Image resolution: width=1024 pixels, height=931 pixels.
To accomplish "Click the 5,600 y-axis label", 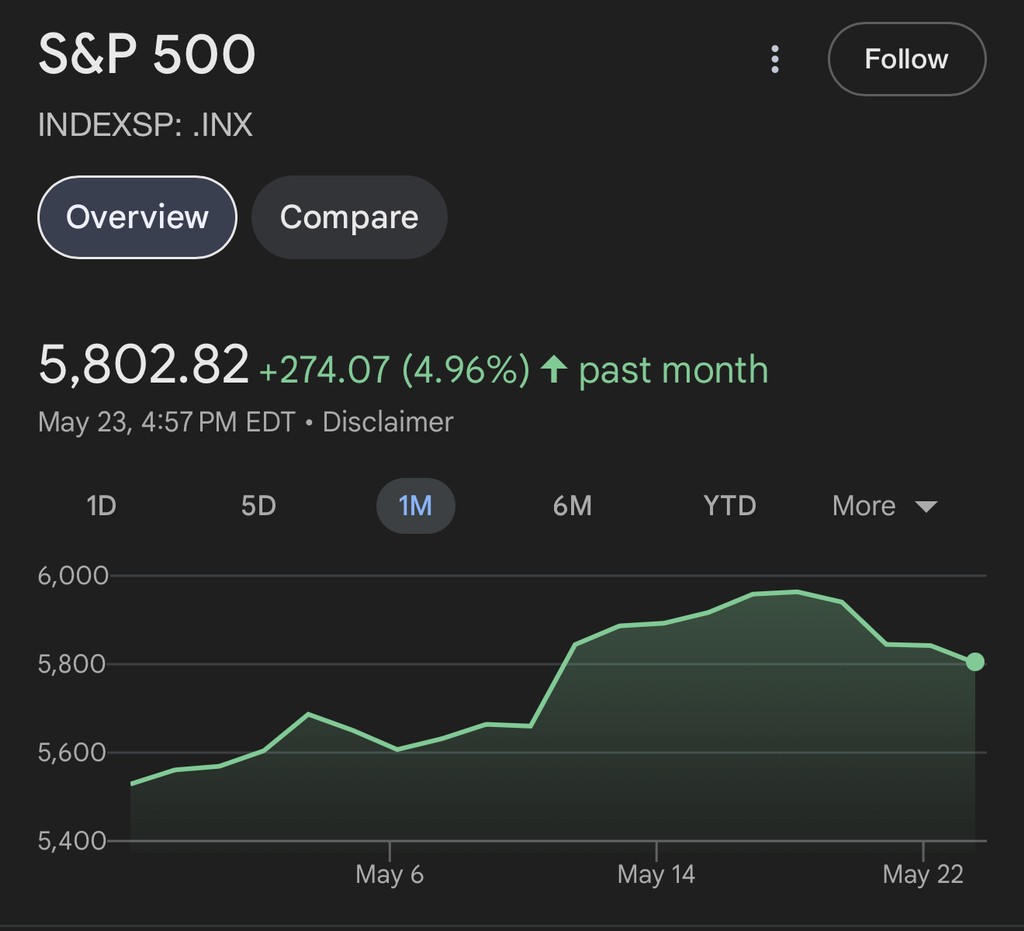I will [x=72, y=753].
